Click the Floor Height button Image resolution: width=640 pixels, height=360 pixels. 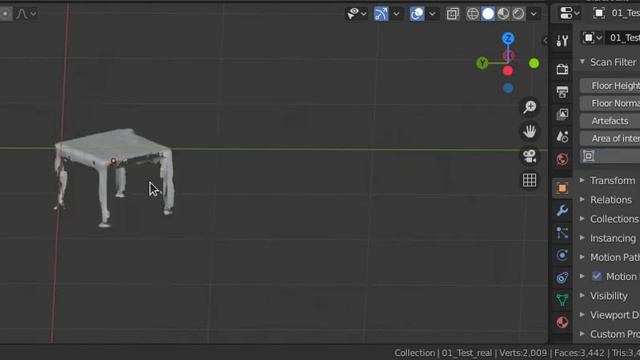[610, 86]
